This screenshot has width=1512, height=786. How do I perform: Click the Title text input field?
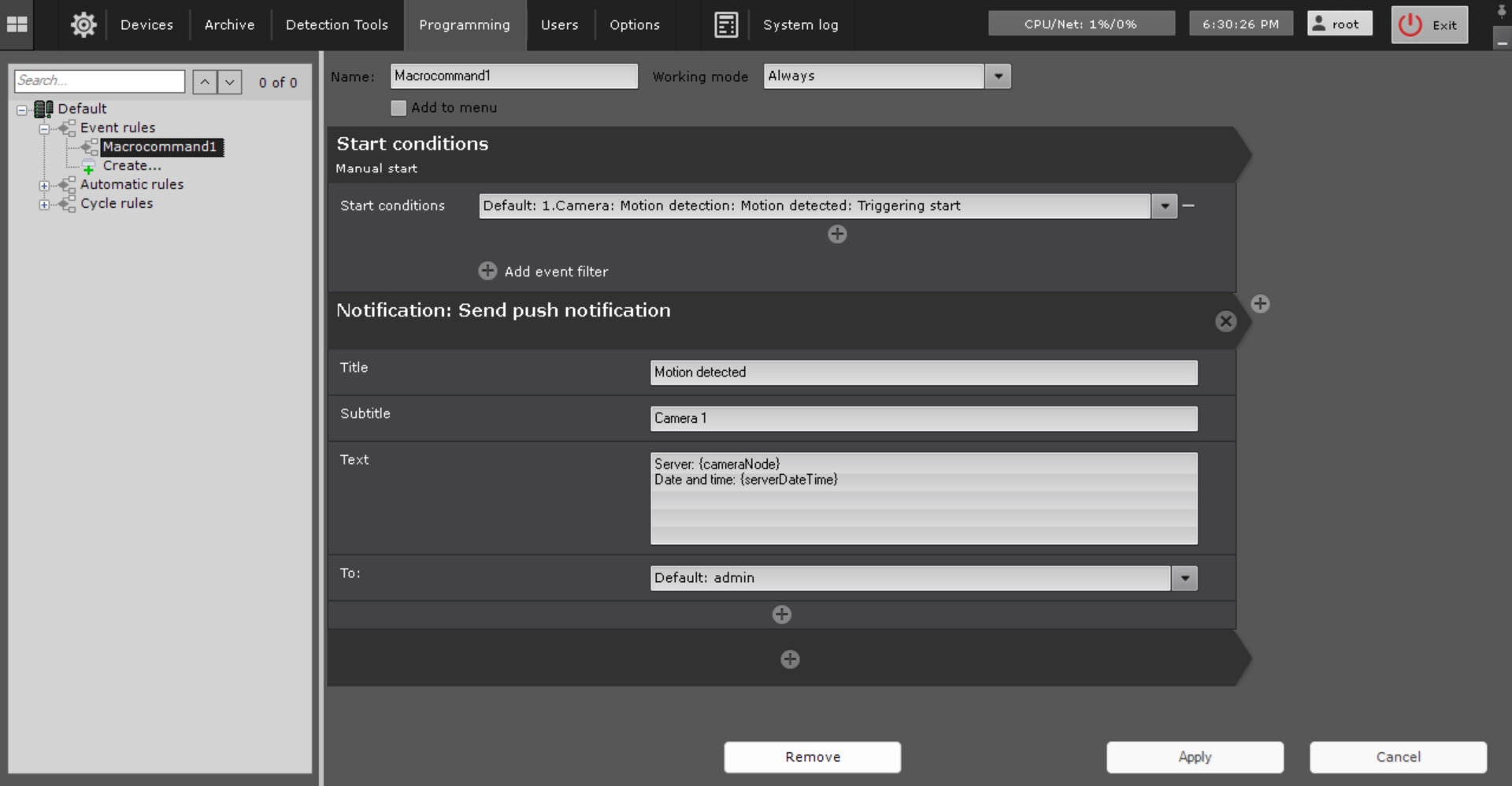coord(923,373)
